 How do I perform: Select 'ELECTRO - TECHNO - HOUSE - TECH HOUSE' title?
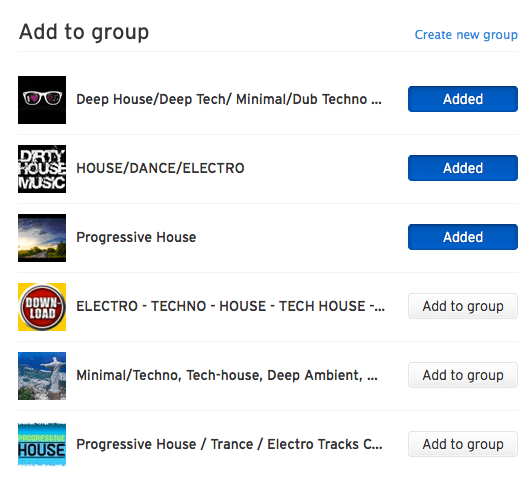tap(230, 306)
